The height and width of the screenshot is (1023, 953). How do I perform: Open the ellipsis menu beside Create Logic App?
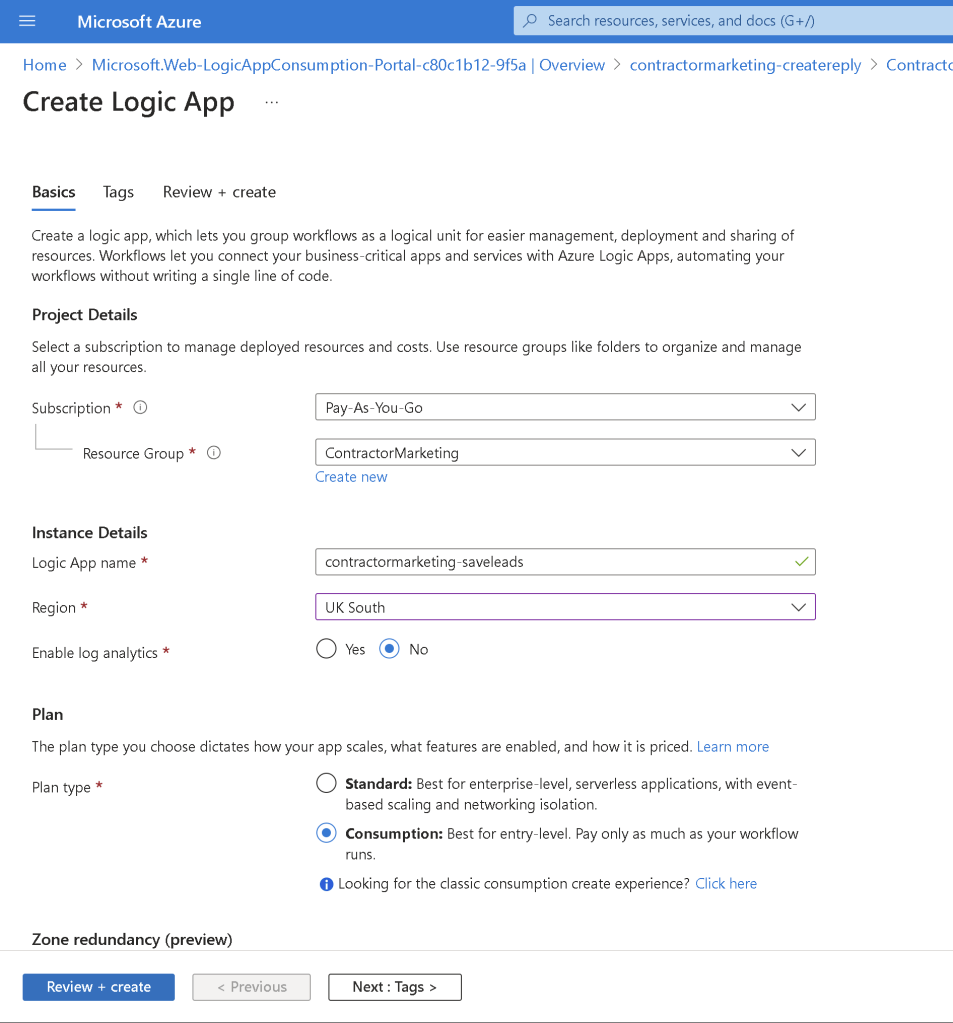271,102
